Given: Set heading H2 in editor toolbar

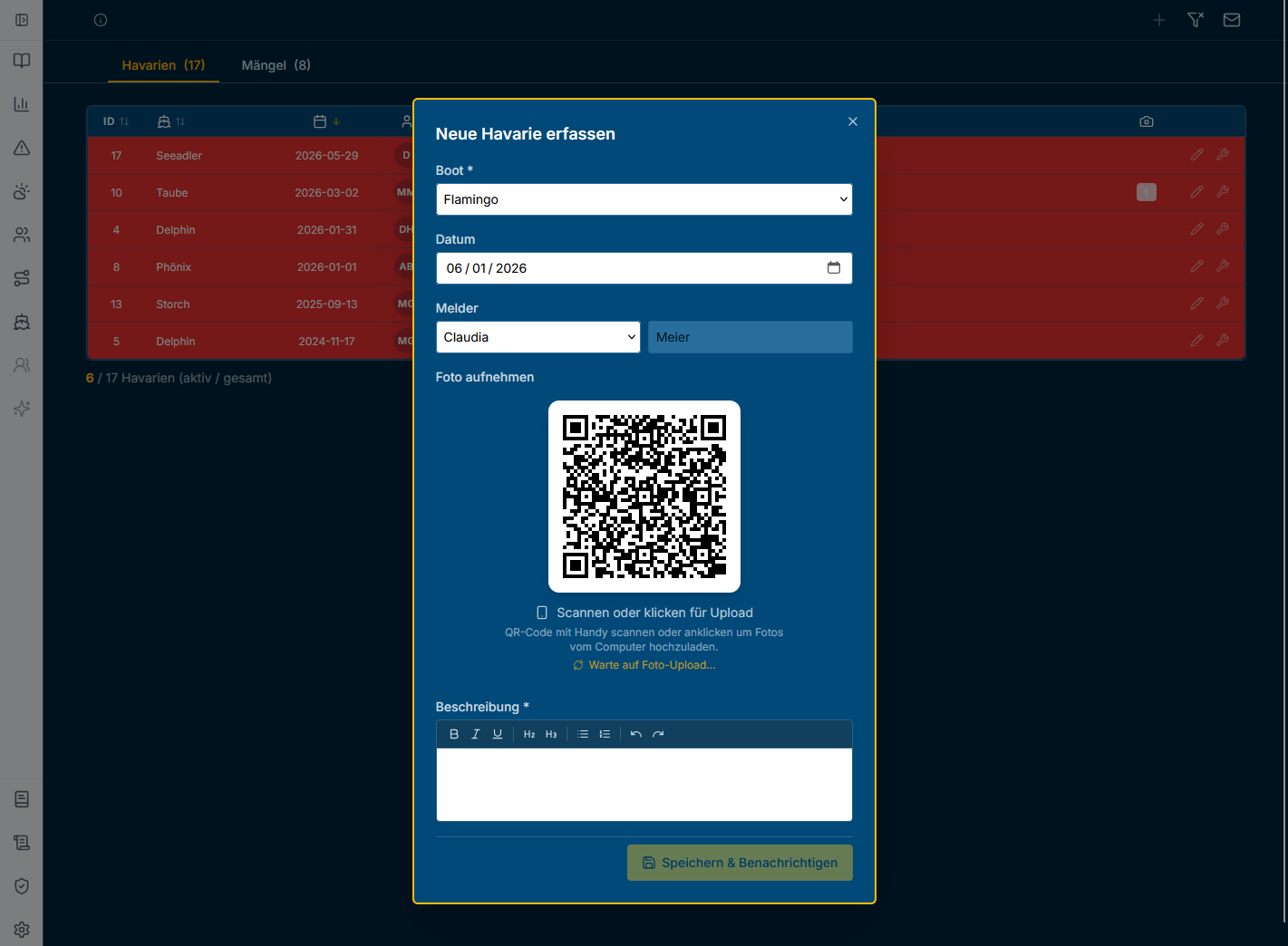Looking at the screenshot, I should coord(529,734).
